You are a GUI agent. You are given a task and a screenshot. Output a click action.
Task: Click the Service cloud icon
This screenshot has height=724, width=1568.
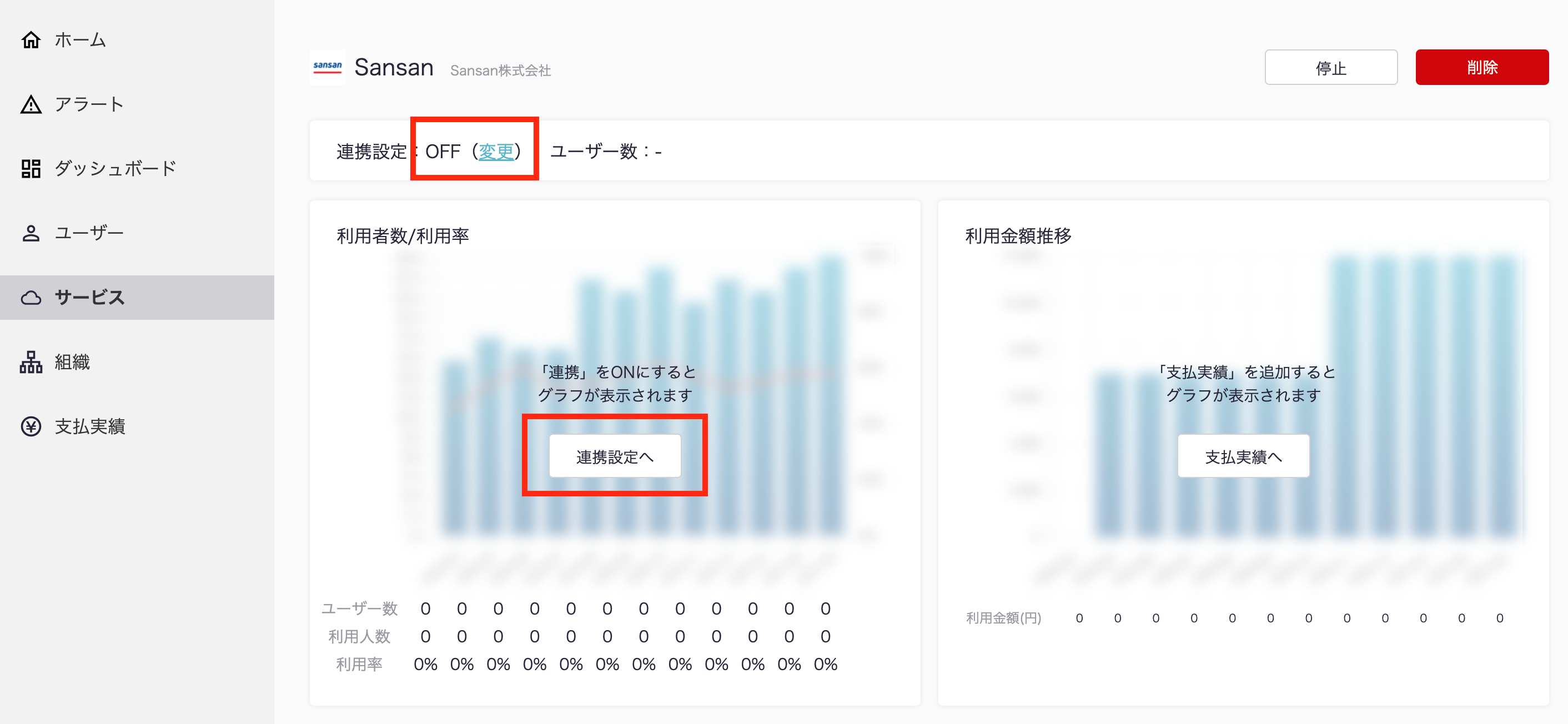pos(31,298)
